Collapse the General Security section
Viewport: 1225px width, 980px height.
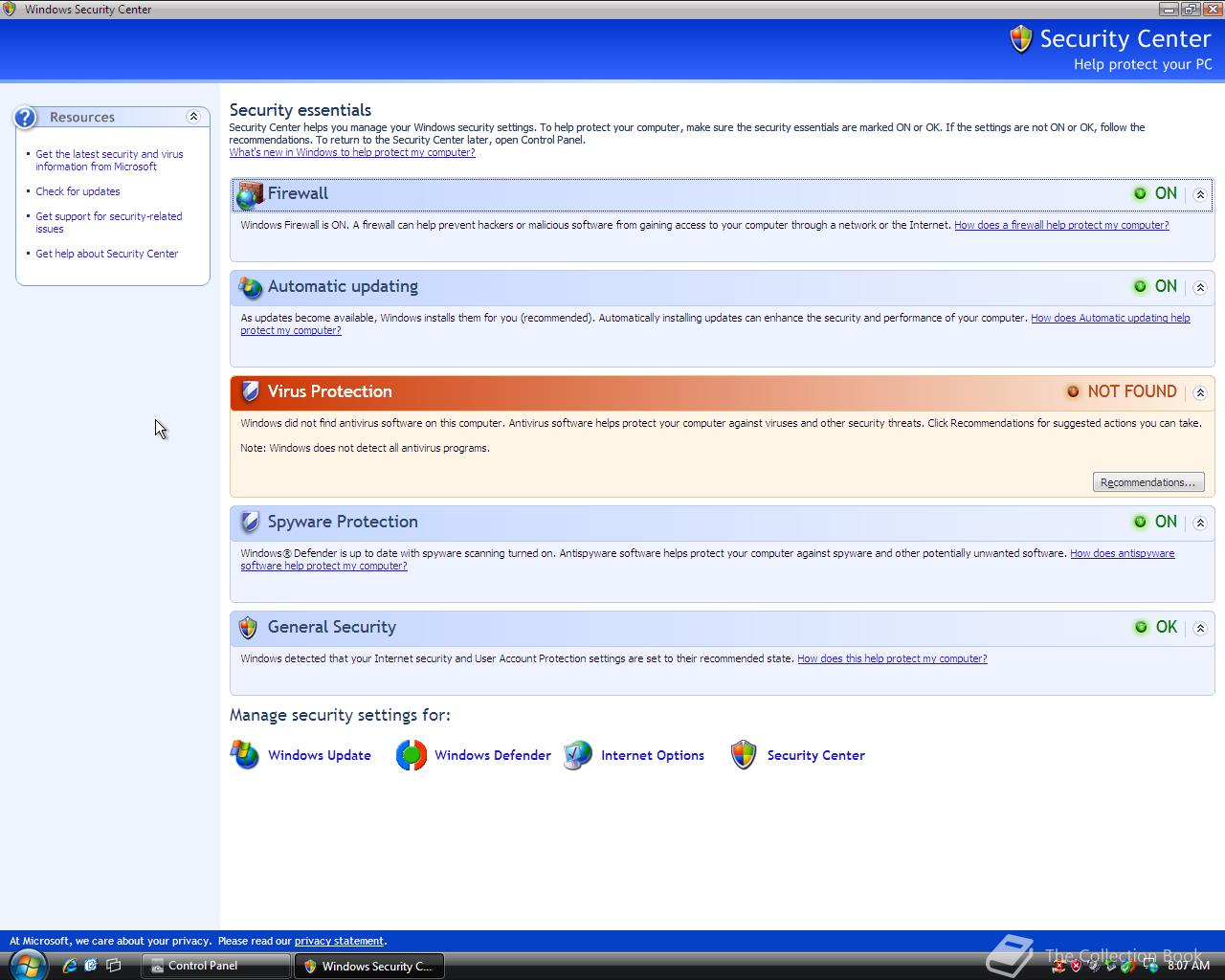click(x=1200, y=628)
